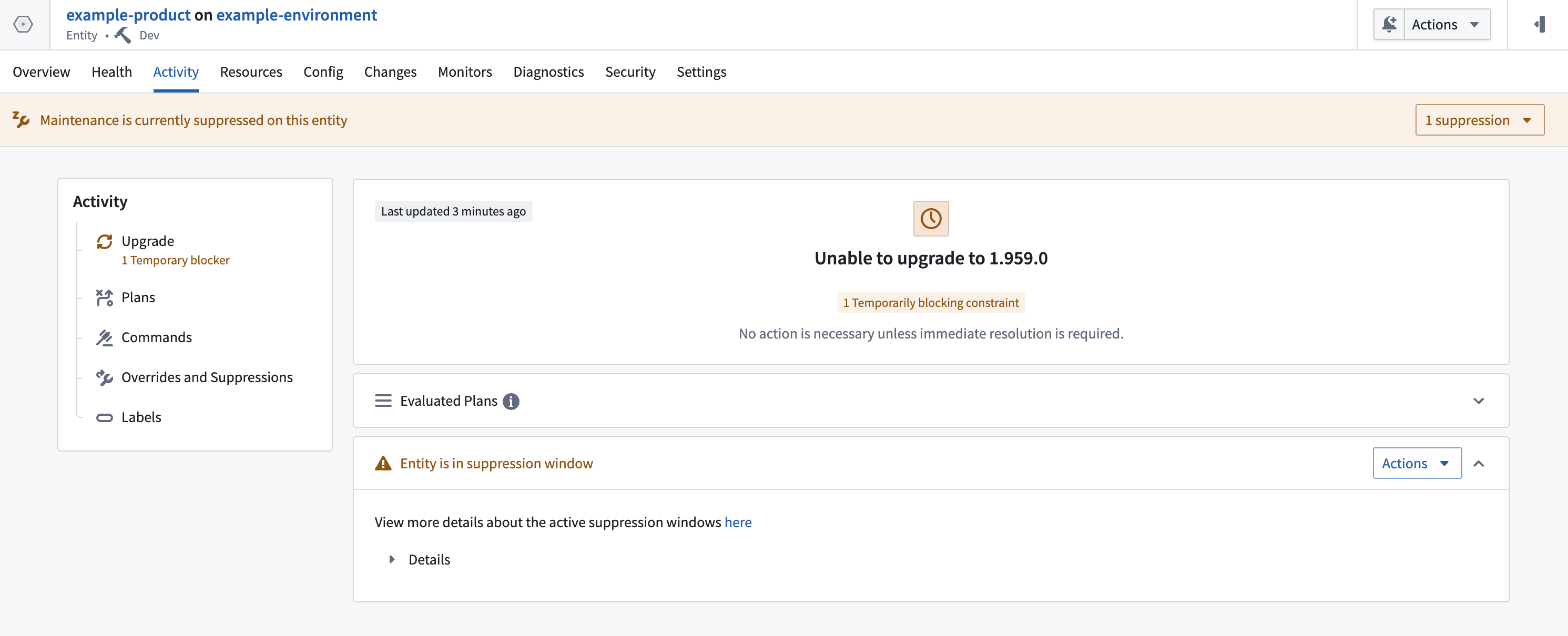Viewport: 1568px width, 636px height.
Task: Select Overrides and Suppressions in sidebar
Action: (206, 377)
